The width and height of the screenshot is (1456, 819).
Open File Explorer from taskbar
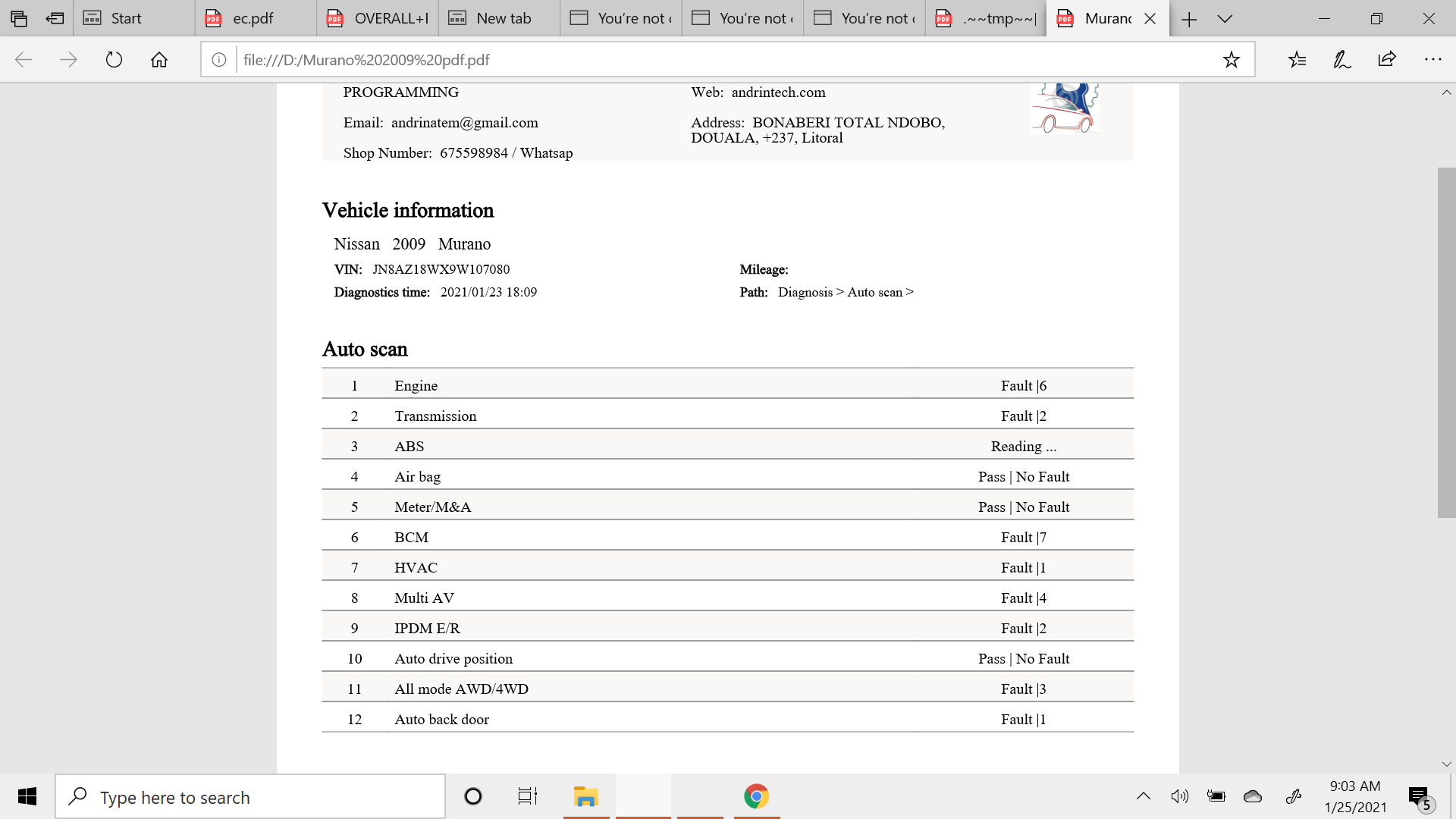coord(585,796)
